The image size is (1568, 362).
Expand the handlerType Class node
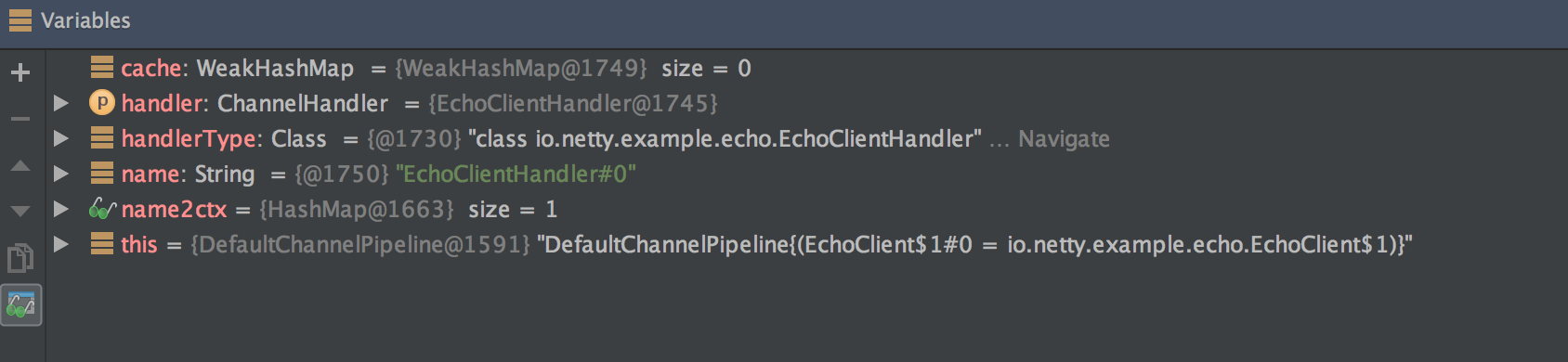(61, 138)
